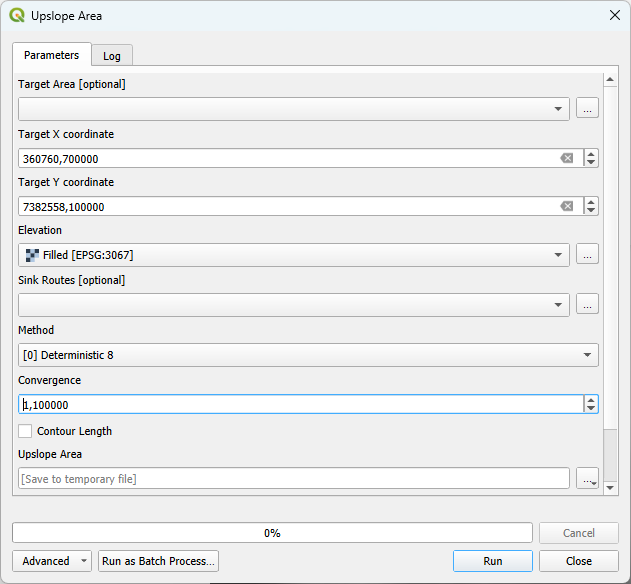Select the Parameters tab
The width and height of the screenshot is (631, 584).
51,55
